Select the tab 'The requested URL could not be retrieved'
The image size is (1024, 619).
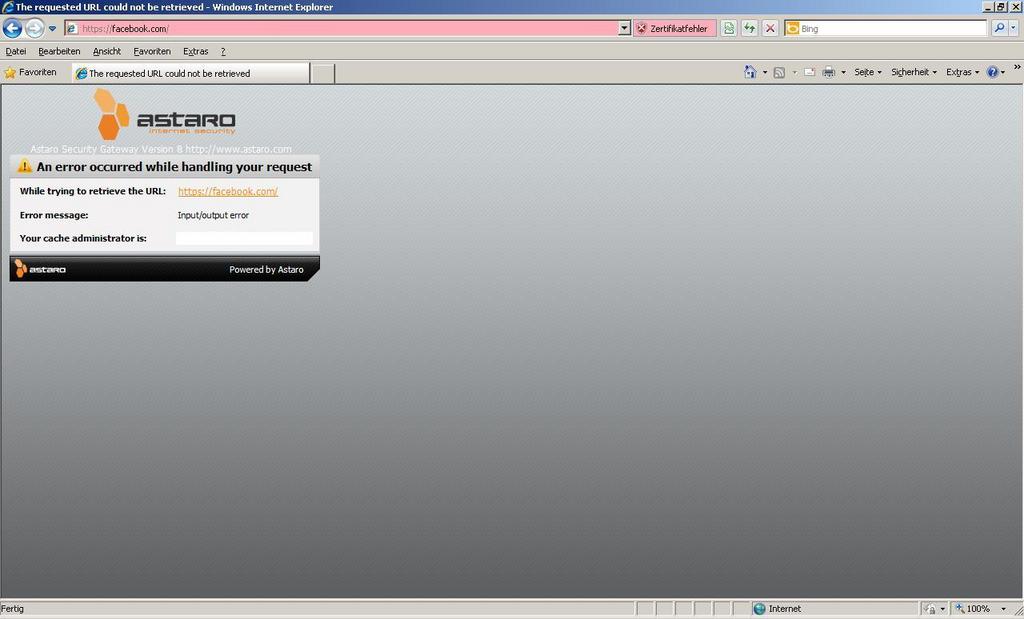click(190, 73)
